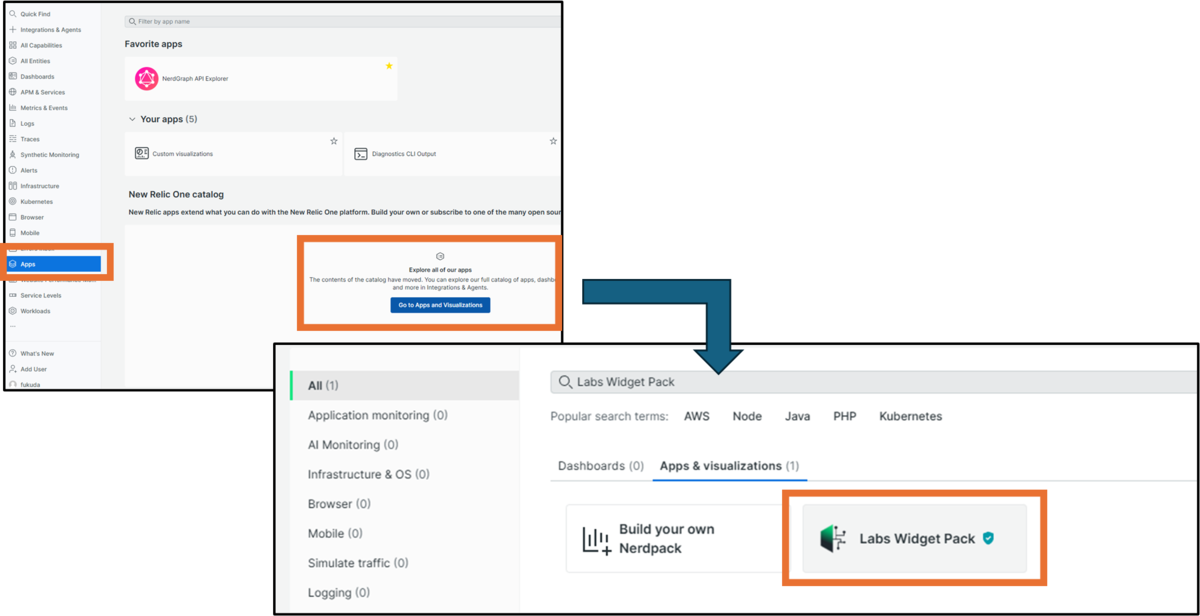Open the Diagnostics CLI Output app
The image size is (1200, 616).
[x=452, y=154]
